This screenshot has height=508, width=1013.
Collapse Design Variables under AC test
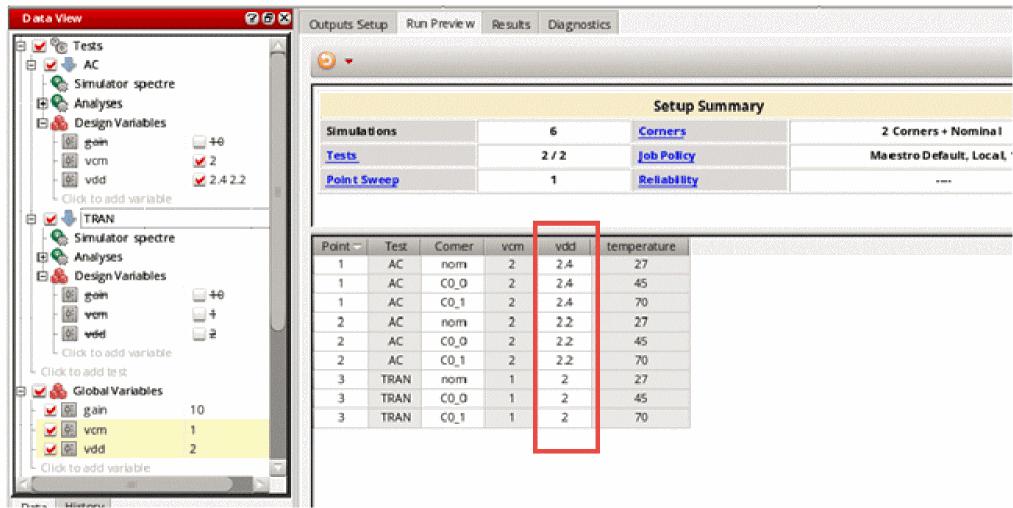tap(42, 122)
